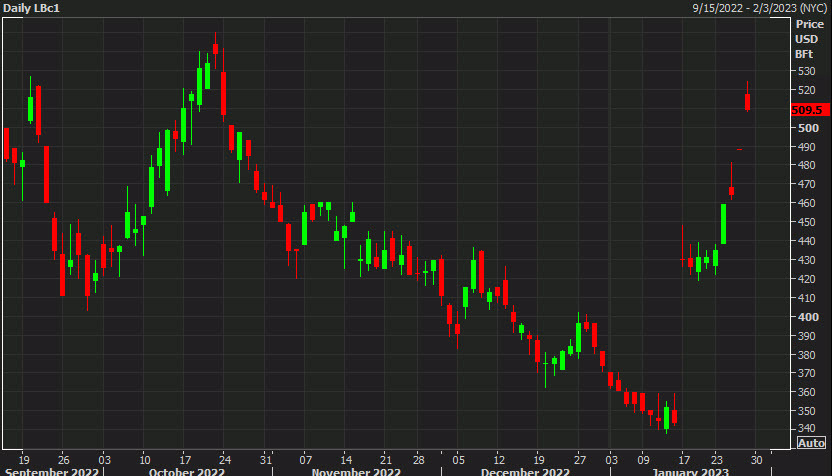Screen dimensions: 832x476
Task: Click the Auto scale button
Action: click(811, 443)
